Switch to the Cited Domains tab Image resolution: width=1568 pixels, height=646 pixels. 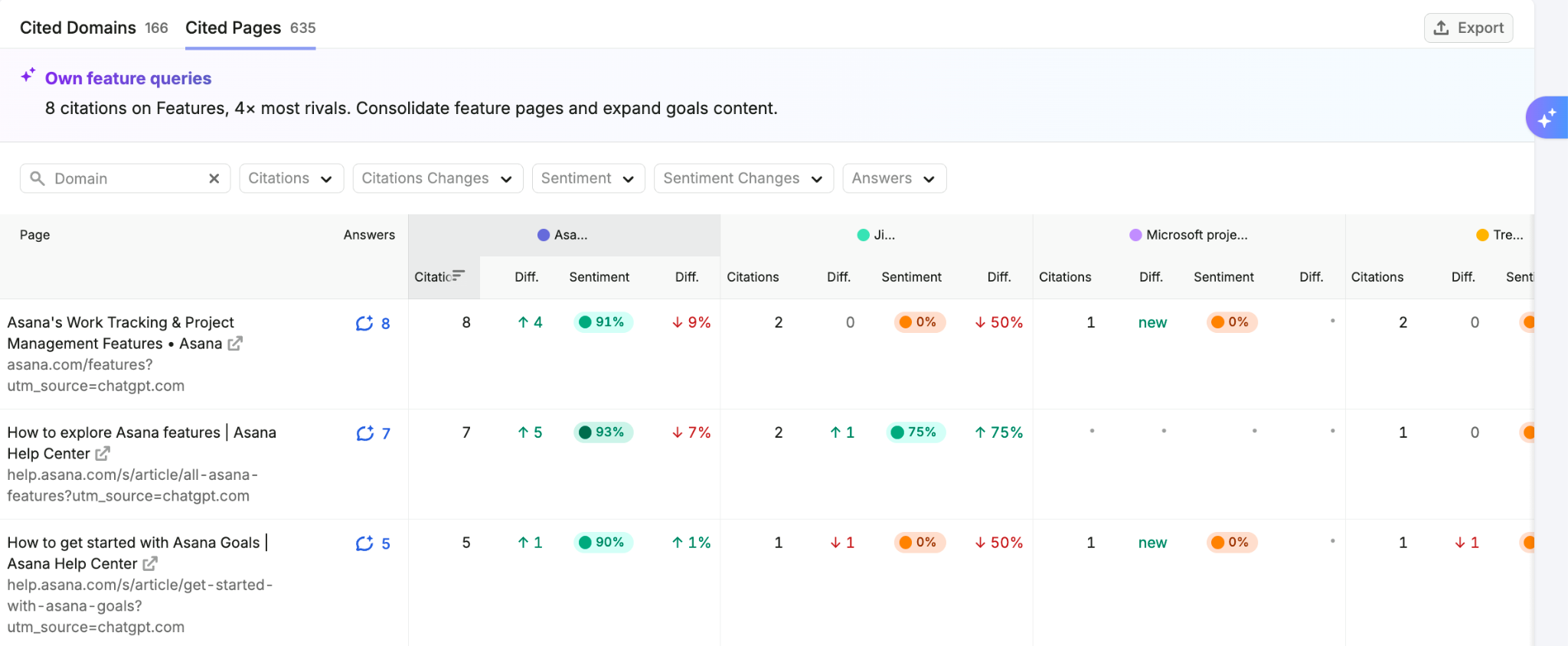pos(93,28)
